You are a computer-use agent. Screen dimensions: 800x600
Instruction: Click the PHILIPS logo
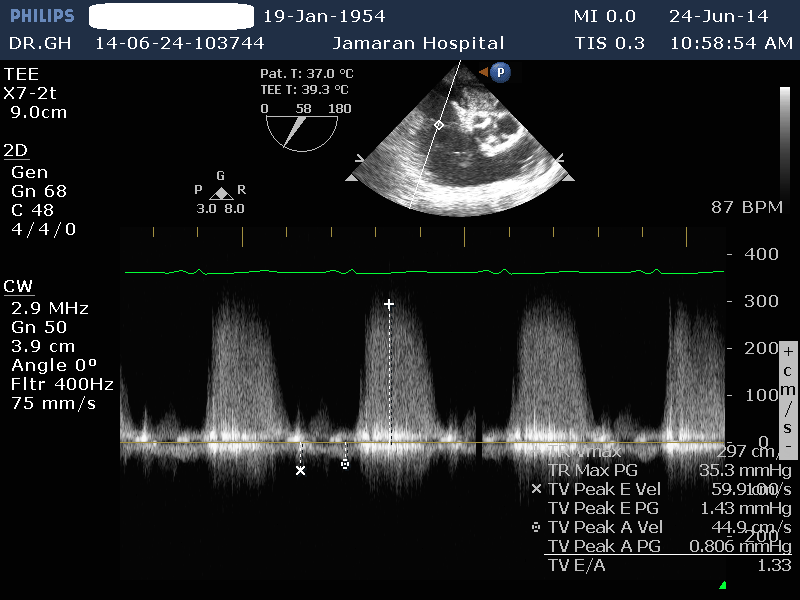pyautogui.click(x=41, y=17)
